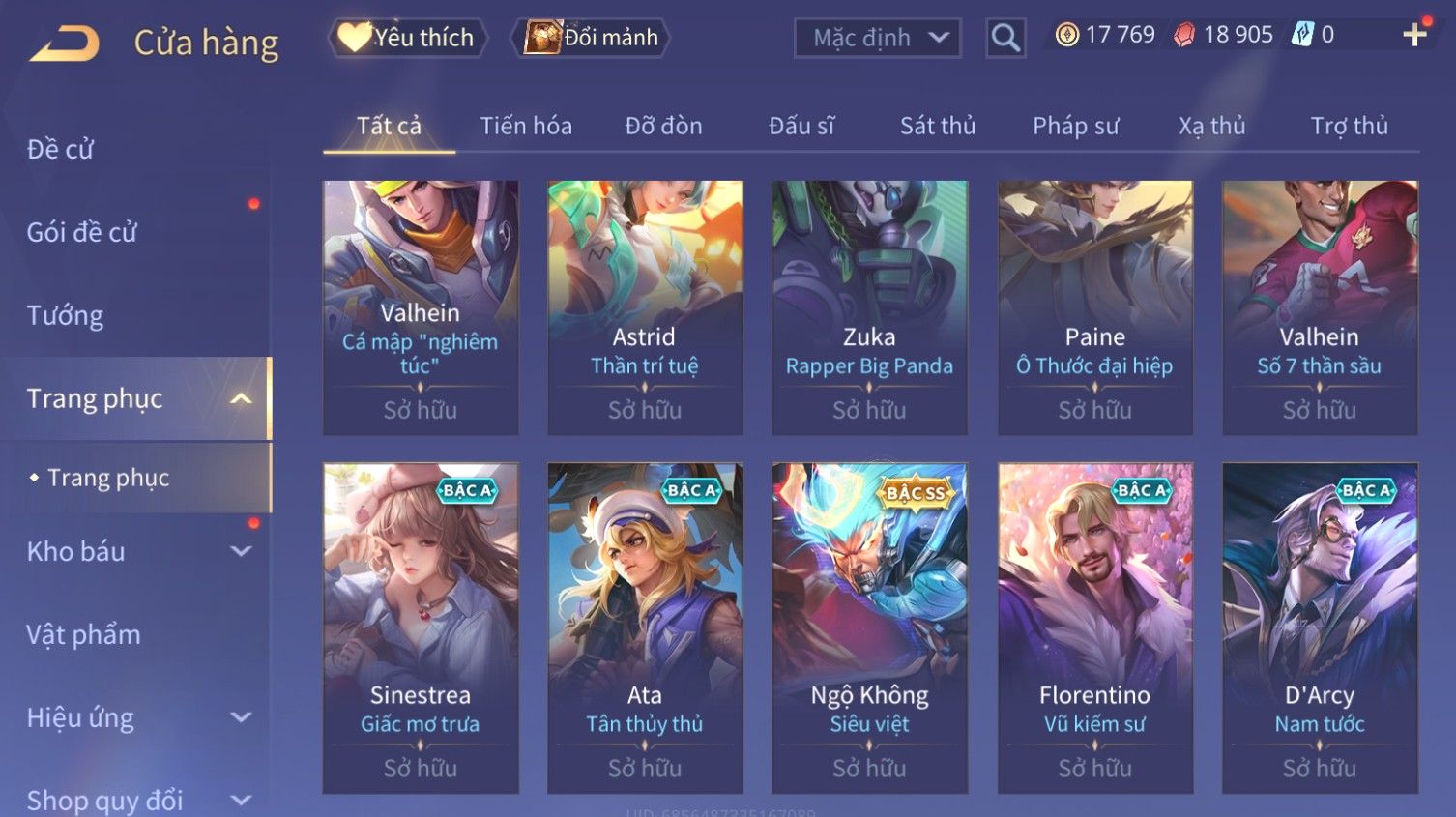
Task: Tap the gold coin balance icon
Action: (x=1066, y=36)
